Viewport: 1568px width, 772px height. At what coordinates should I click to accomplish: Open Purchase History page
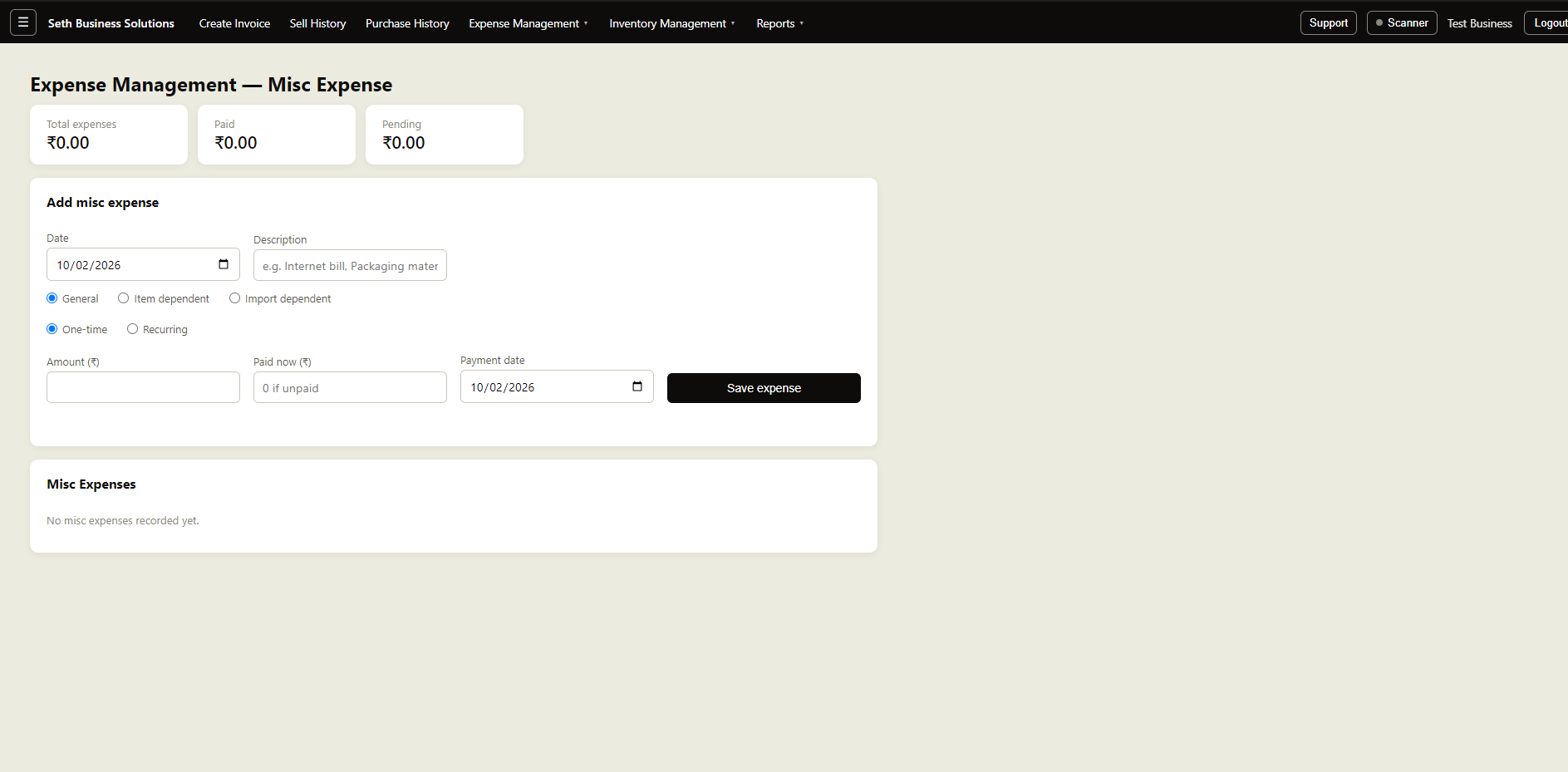(x=407, y=23)
